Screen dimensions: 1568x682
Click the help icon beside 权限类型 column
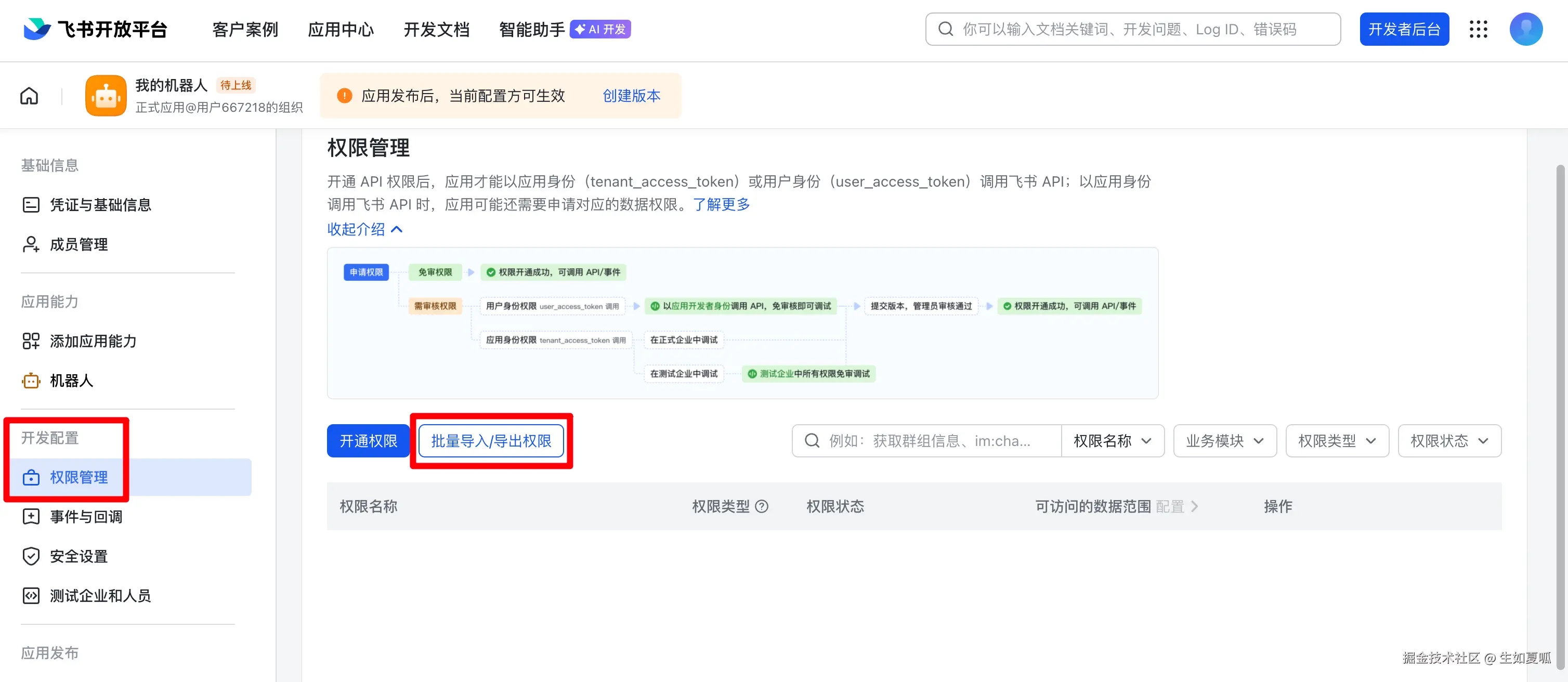click(x=762, y=506)
